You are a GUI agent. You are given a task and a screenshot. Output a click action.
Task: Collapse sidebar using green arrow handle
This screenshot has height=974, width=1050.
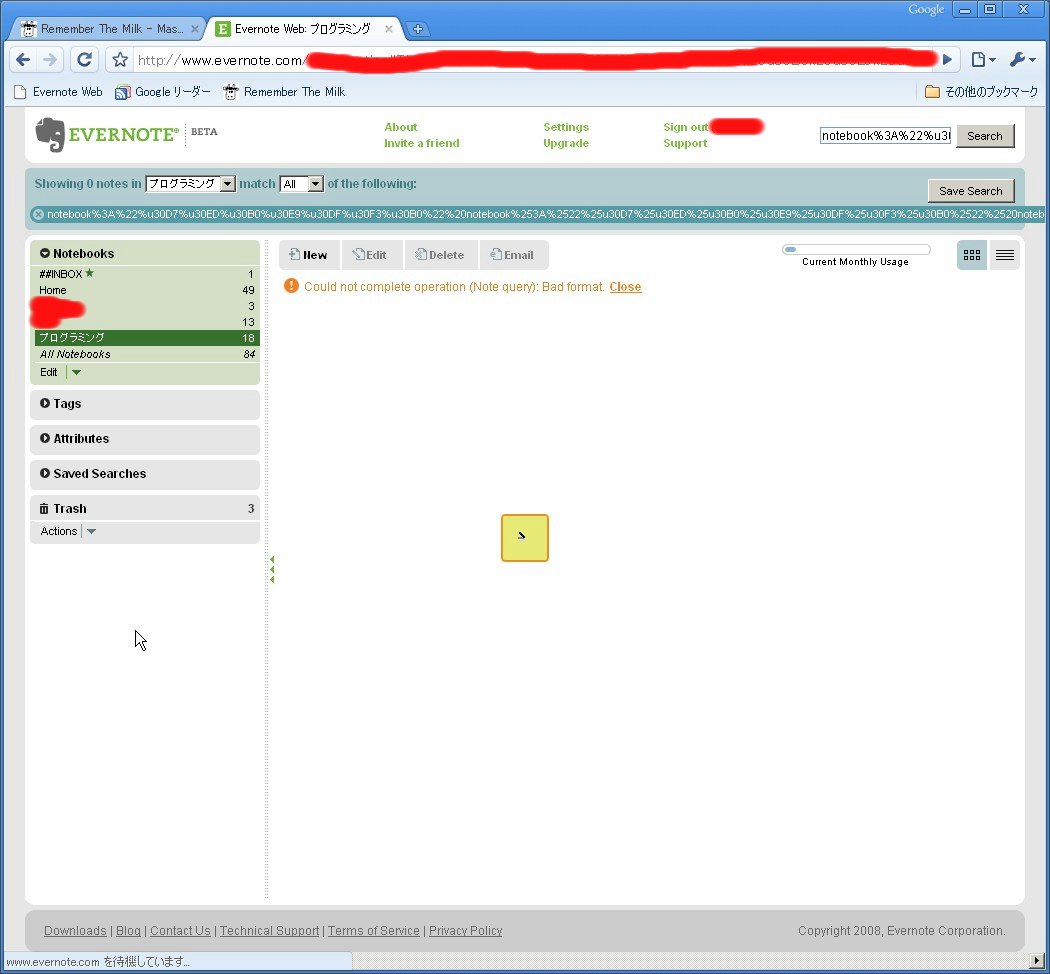coord(272,569)
